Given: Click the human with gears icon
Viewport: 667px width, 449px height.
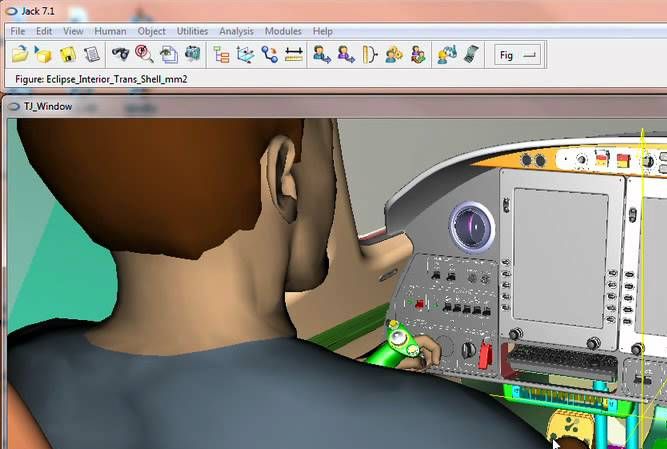Looking at the screenshot, I should [x=394, y=54].
